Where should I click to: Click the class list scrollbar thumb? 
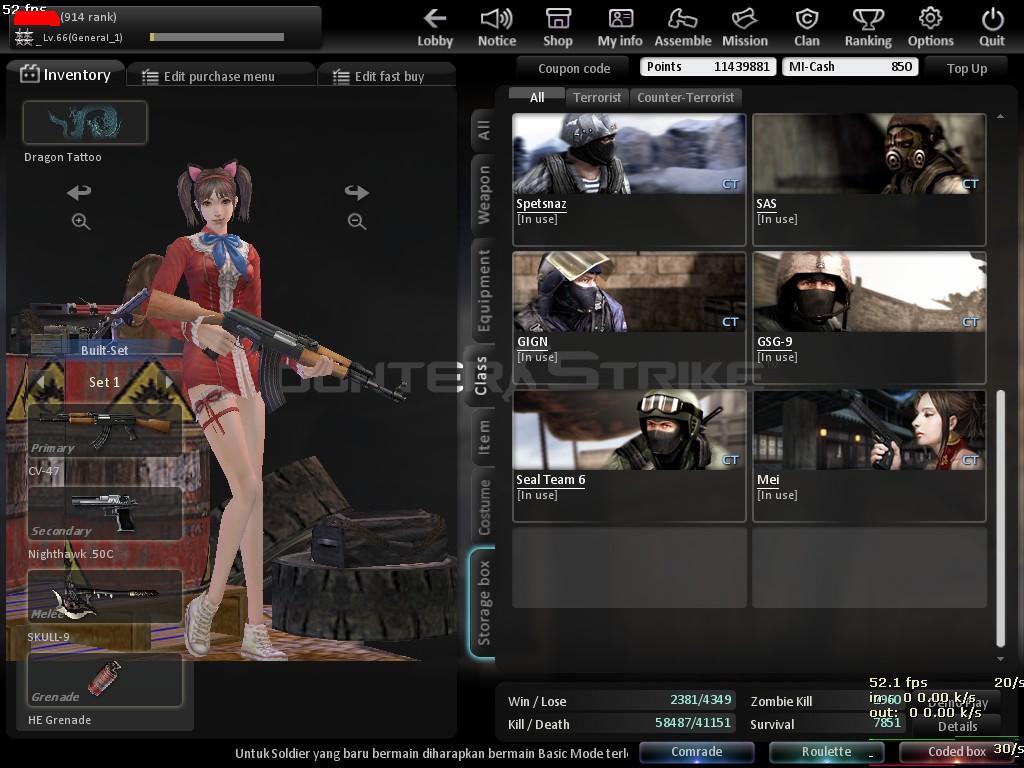tap(1000, 519)
